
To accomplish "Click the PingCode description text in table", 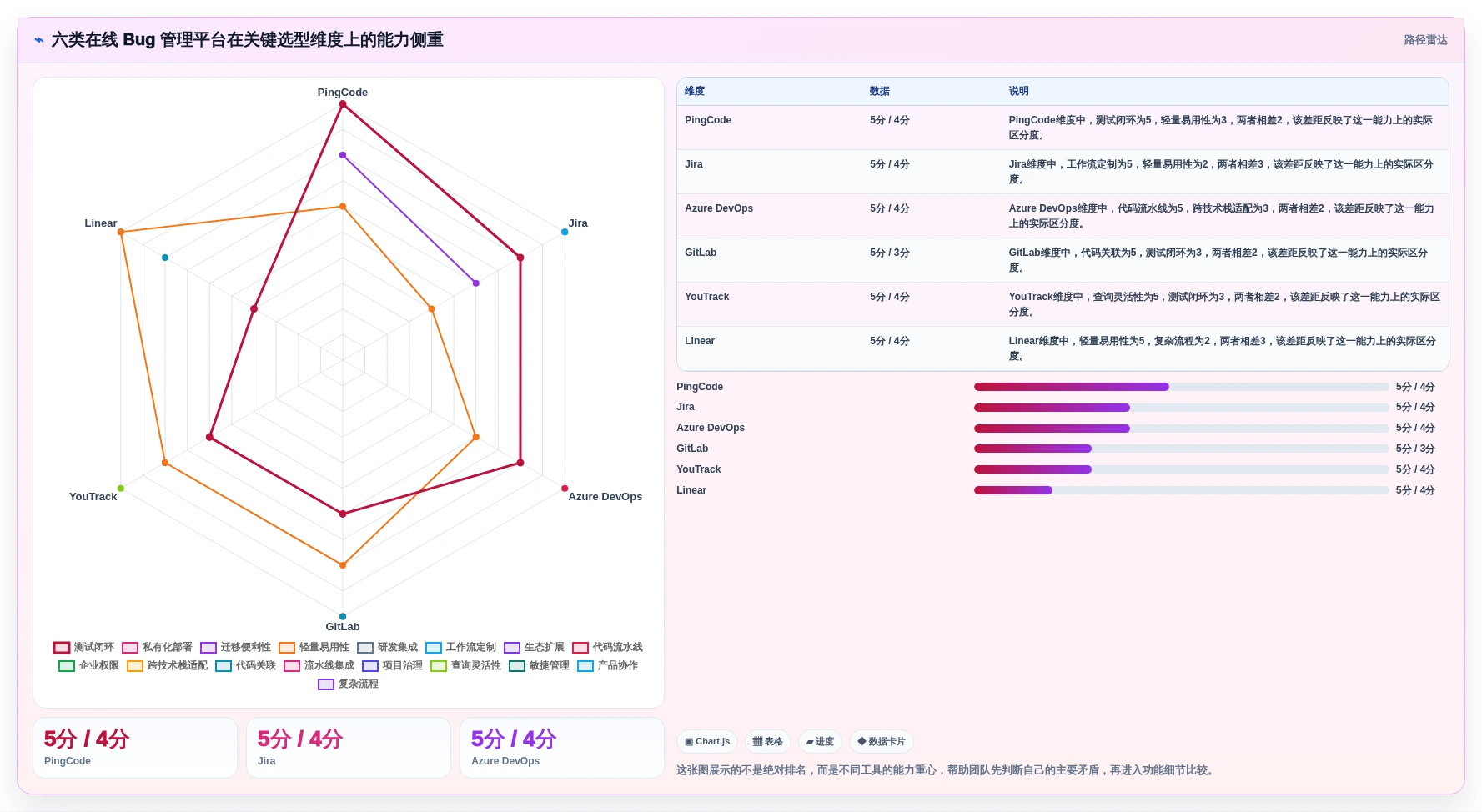I will point(1221,128).
